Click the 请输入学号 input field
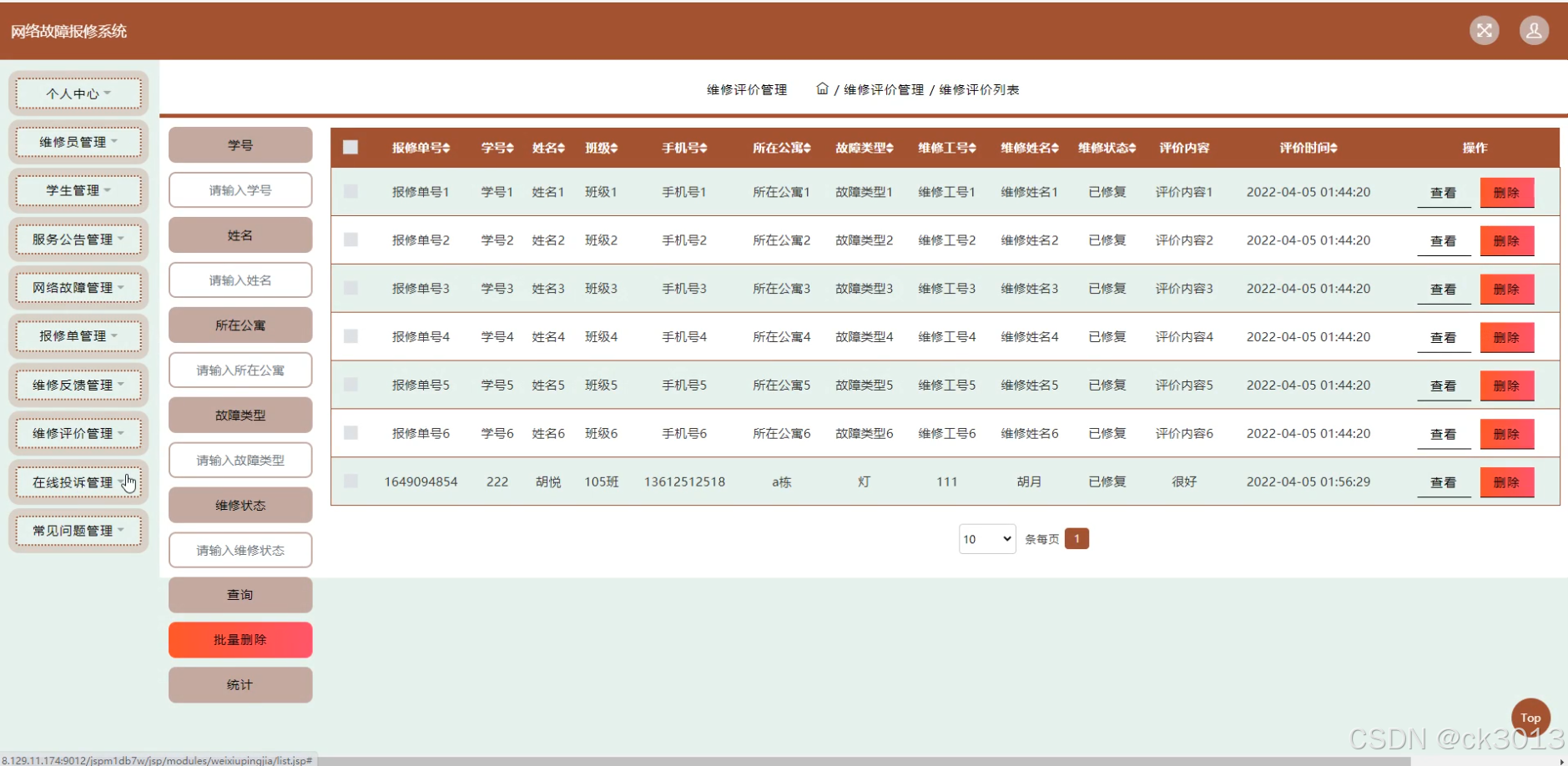 point(239,189)
